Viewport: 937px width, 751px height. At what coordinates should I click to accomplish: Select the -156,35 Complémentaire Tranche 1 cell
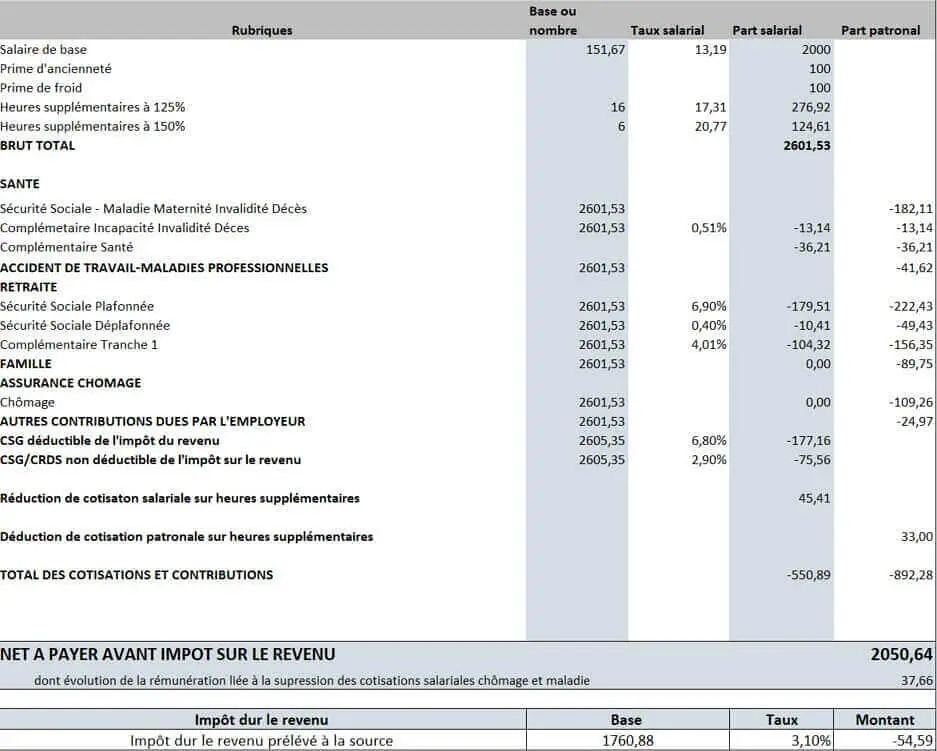(910, 345)
